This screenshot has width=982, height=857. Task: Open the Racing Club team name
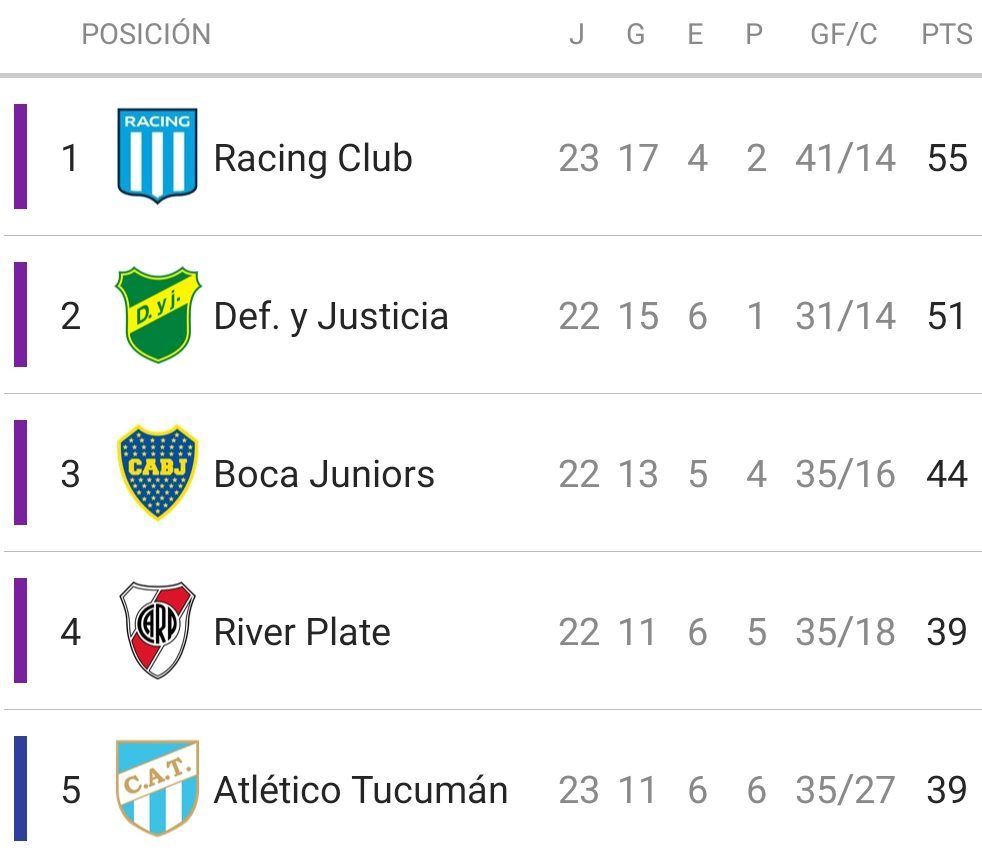(313, 158)
